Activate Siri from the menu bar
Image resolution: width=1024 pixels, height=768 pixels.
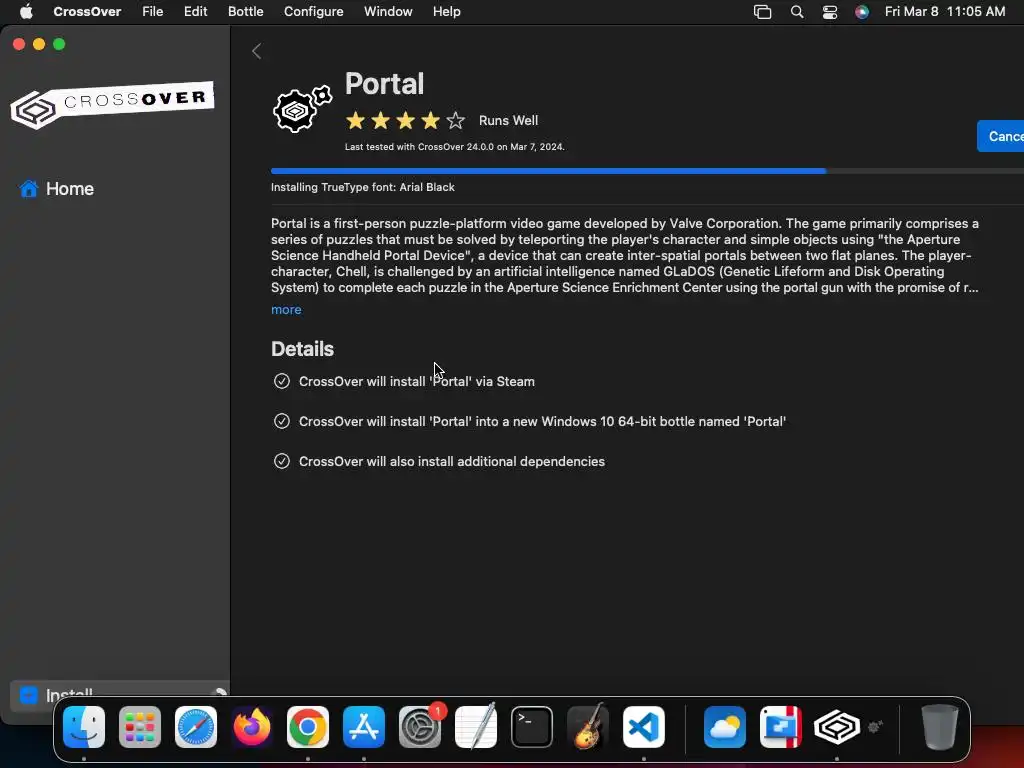click(x=862, y=12)
